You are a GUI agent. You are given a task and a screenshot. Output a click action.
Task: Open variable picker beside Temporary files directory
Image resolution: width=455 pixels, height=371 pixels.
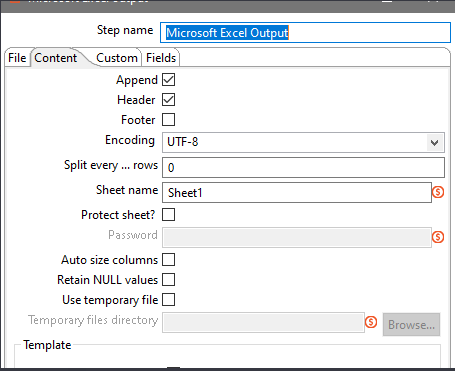(371, 322)
